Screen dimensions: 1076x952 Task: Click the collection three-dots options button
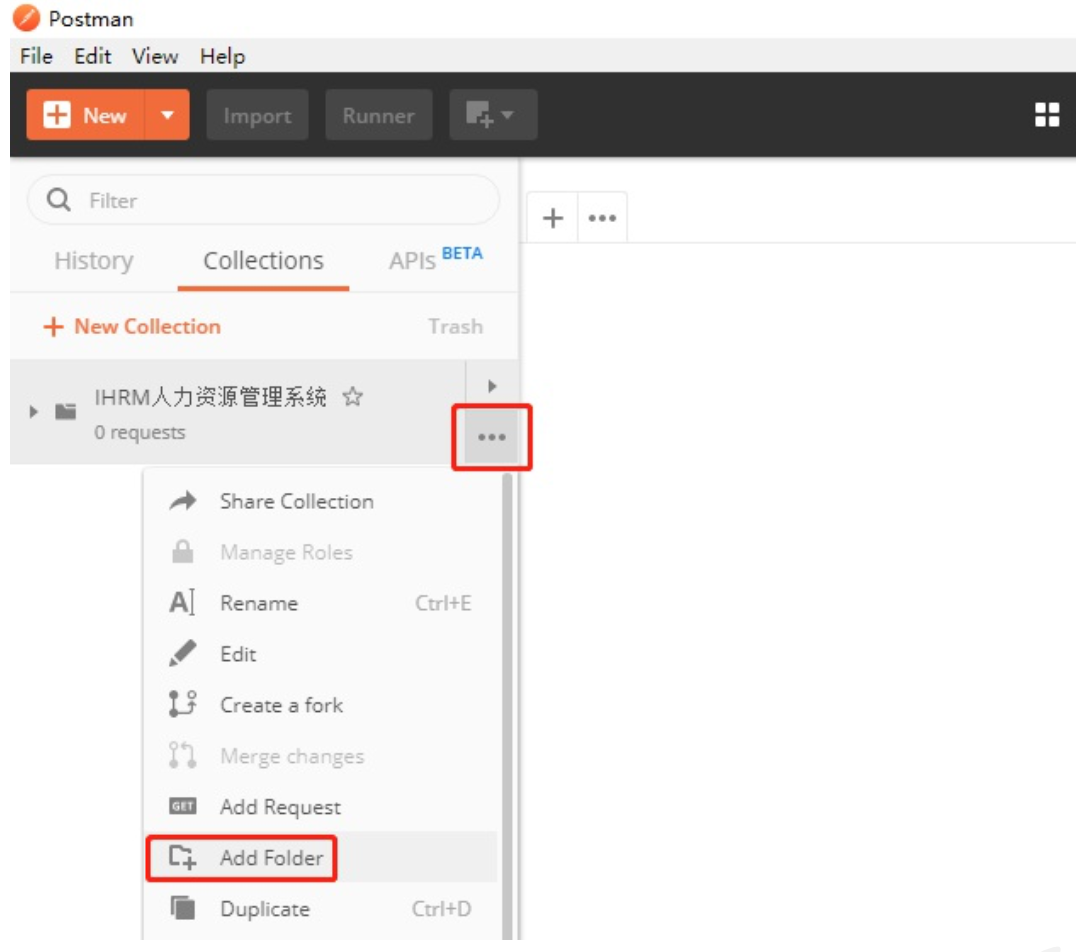click(x=491, y=437)
